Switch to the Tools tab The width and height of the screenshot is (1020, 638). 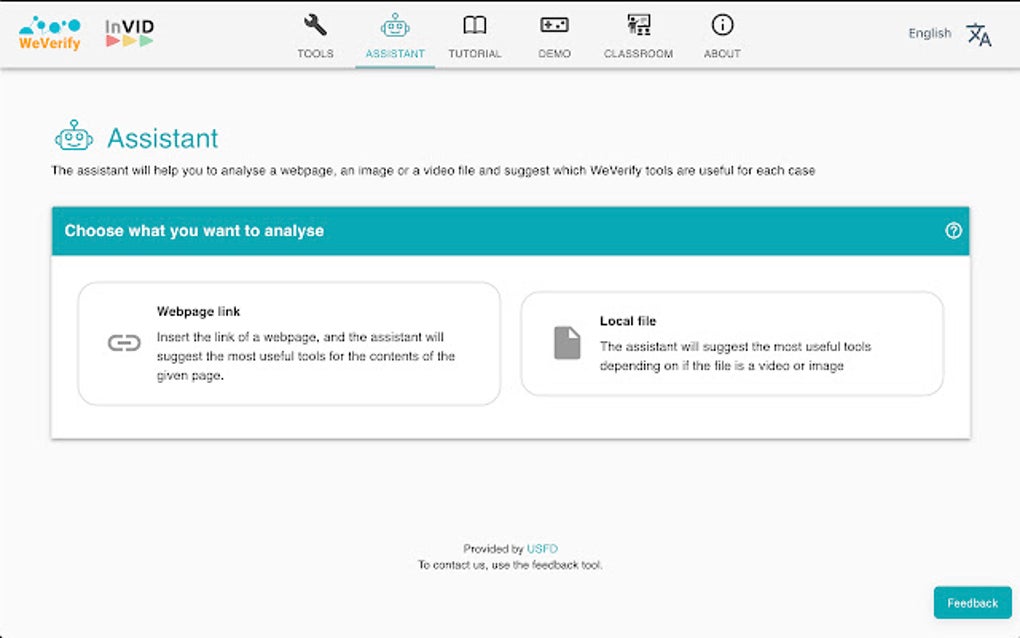(315, 38)
